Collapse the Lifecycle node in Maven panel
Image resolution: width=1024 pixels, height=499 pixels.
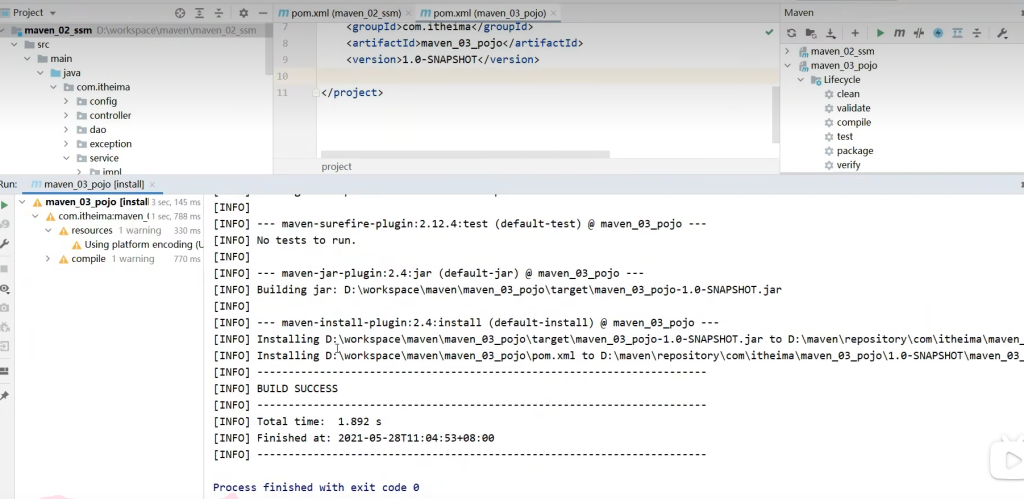click(801, 80)
